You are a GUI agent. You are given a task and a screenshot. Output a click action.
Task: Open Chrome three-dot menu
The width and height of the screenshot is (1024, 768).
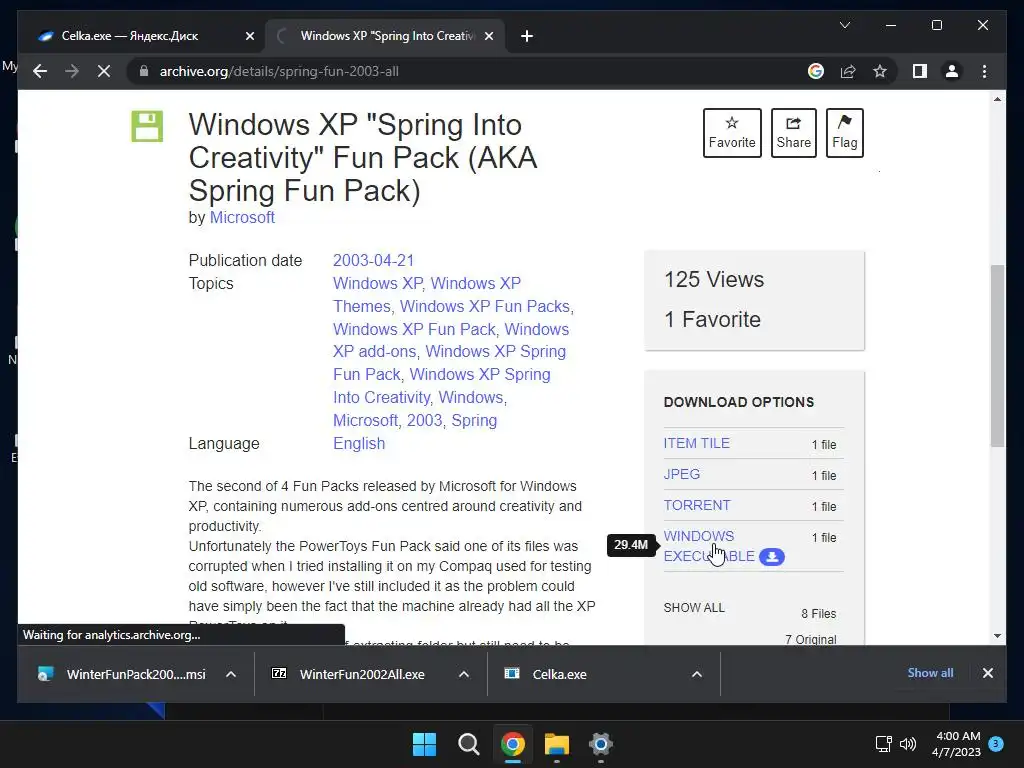click(984, 71)
